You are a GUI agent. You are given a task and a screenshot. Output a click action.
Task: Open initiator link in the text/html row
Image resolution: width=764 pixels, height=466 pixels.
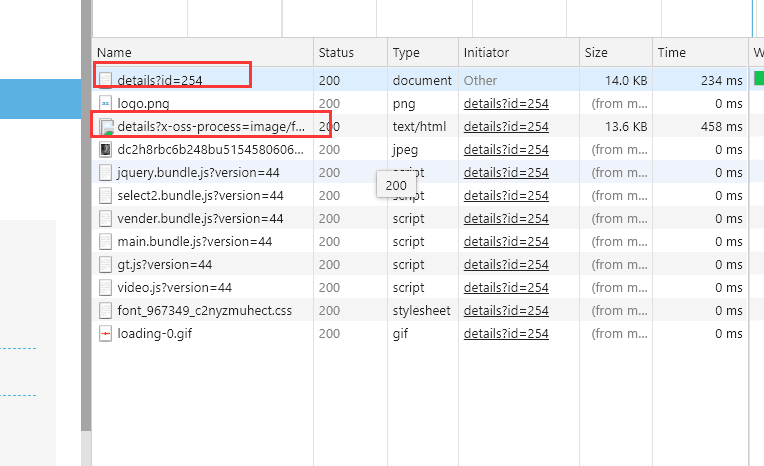tap(506, 126)
